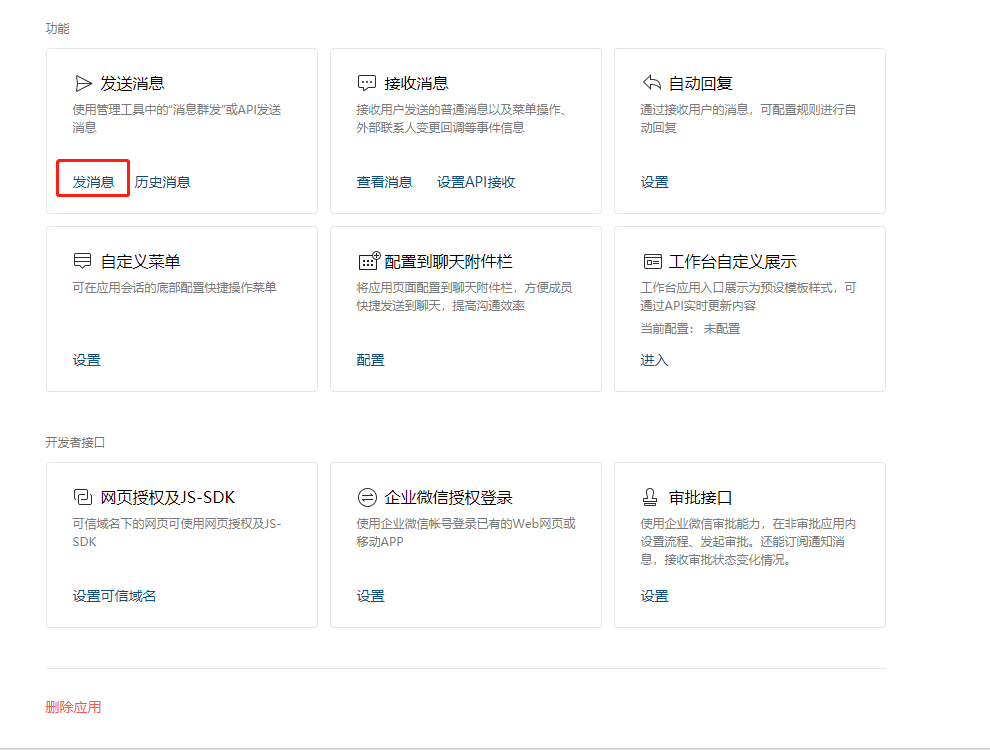
Task: Click the stamp icon beside 审批接口
Action: [x=650, y=497]
